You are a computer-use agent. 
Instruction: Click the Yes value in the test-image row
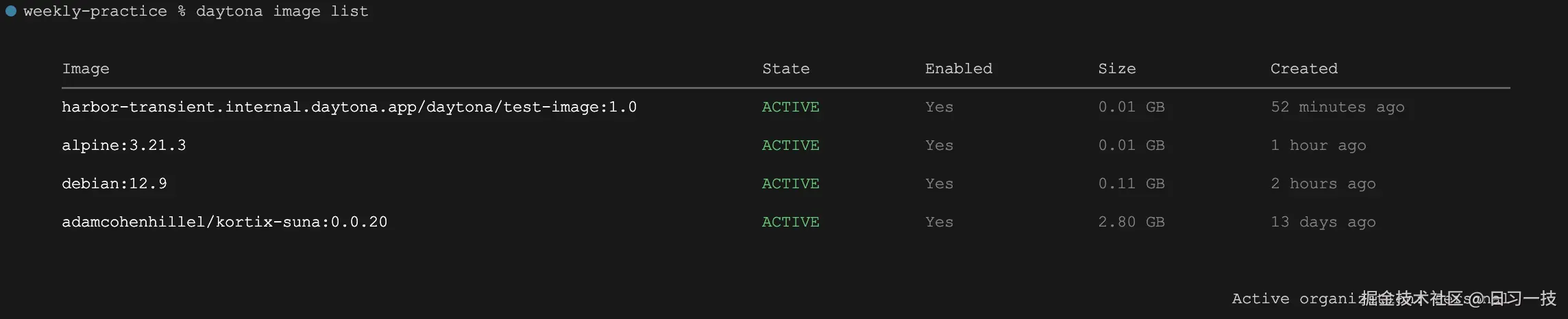(x=939, y=107)
